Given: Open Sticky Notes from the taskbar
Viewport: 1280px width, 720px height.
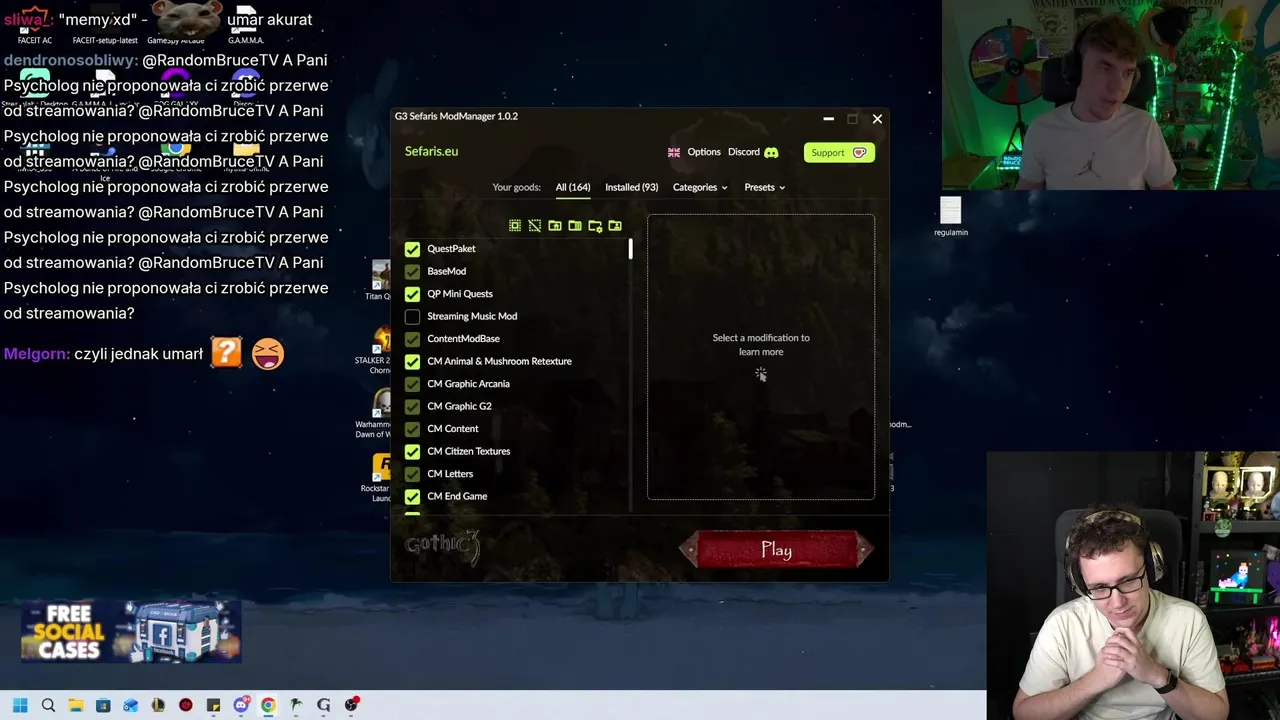Looking at the screenshot, I should pos(213,705).
